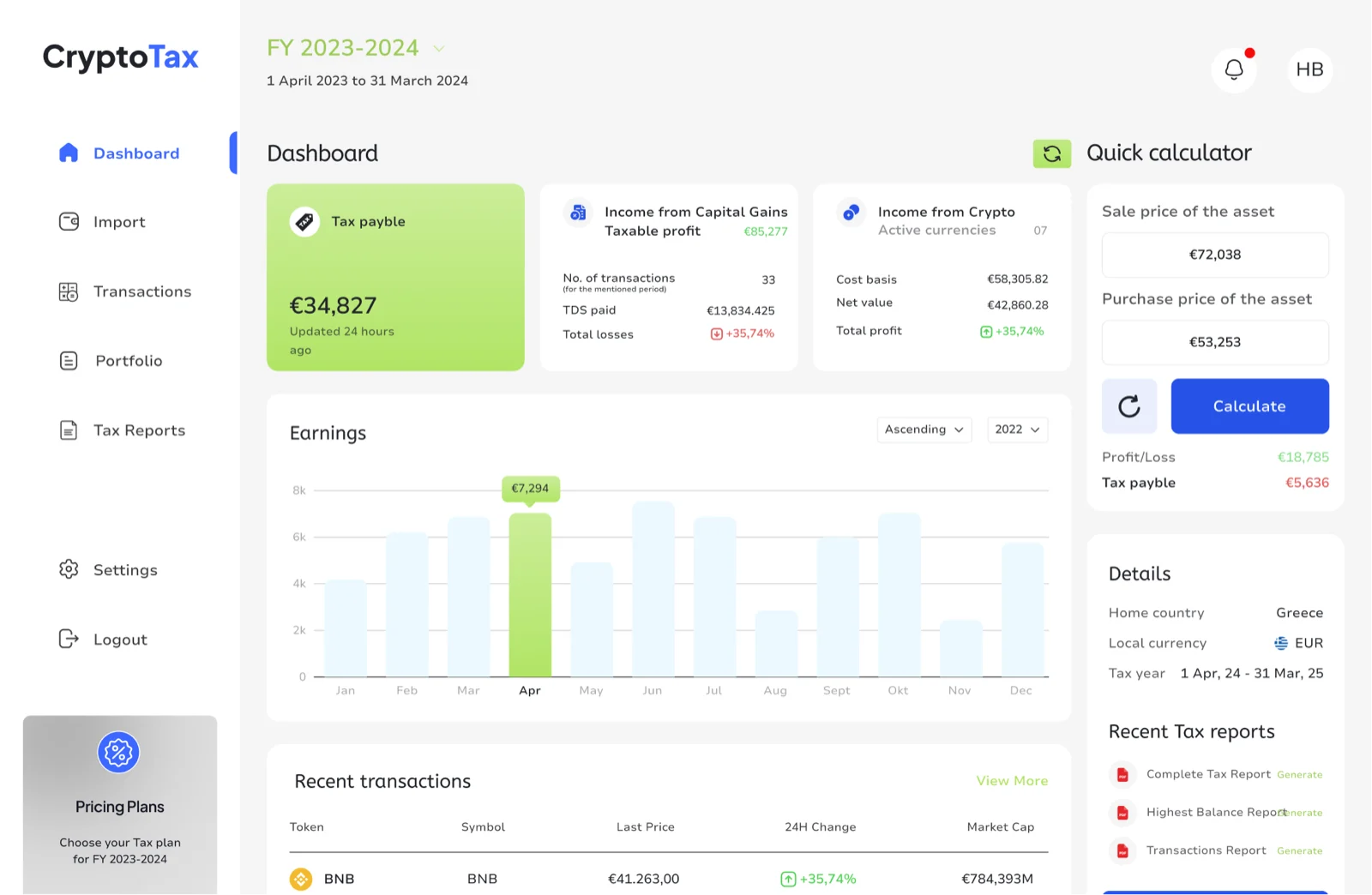Click the Market Cap column header

(1000, 827)
